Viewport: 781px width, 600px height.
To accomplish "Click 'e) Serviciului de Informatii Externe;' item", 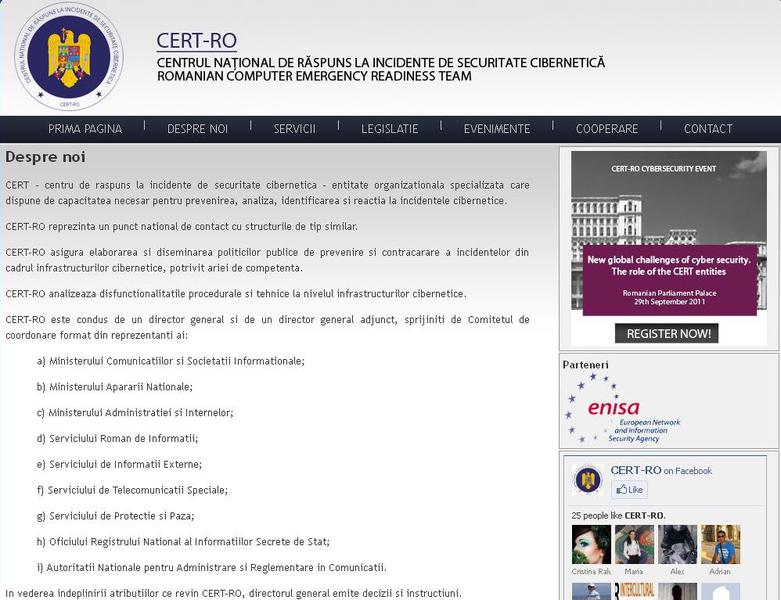I will point(119,465).
